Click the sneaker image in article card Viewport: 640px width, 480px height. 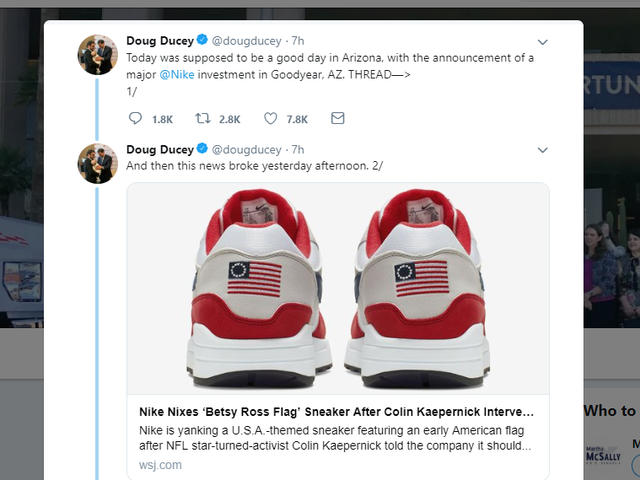pos(338,290)
